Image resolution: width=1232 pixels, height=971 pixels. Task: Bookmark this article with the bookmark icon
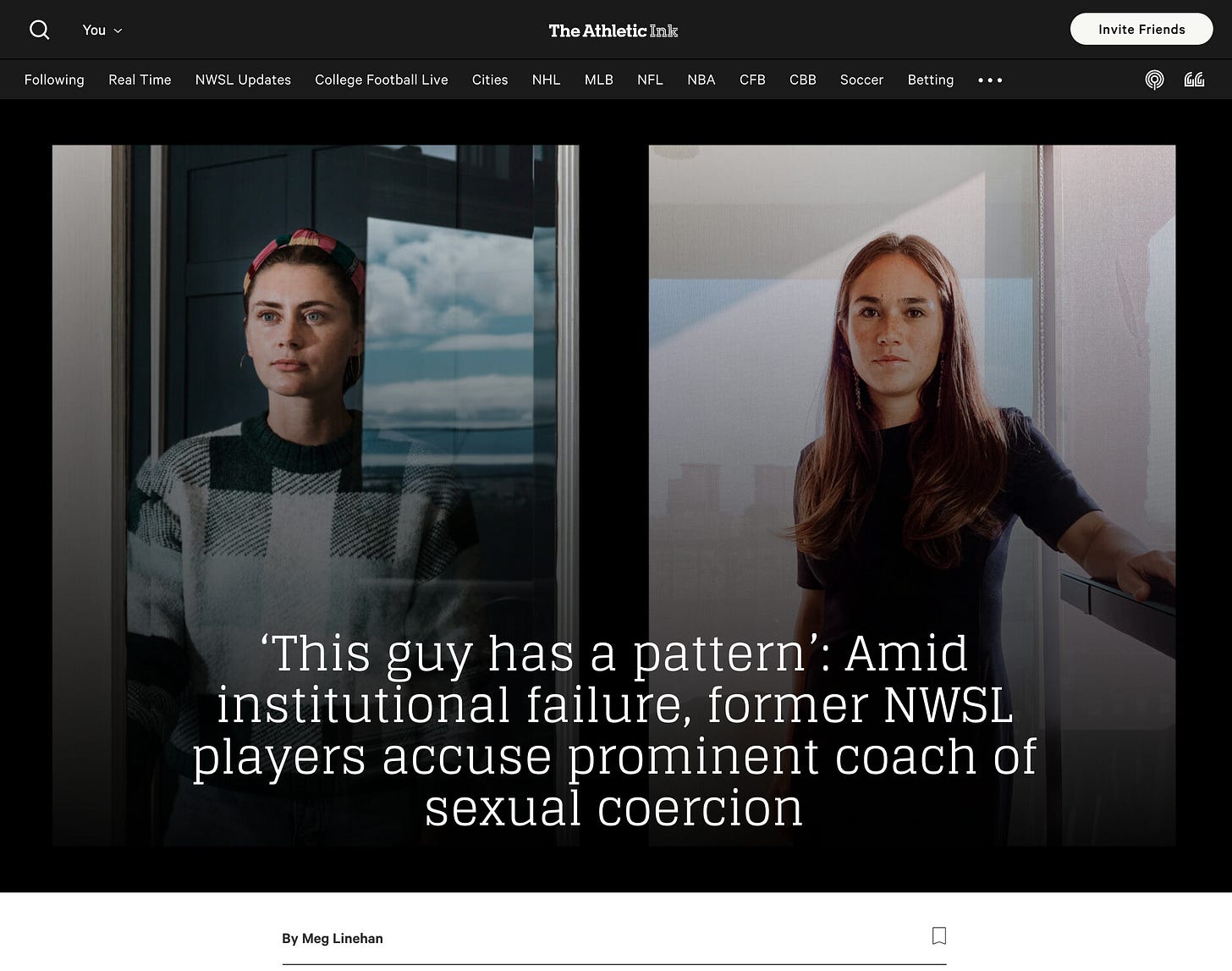coord(938,935)
